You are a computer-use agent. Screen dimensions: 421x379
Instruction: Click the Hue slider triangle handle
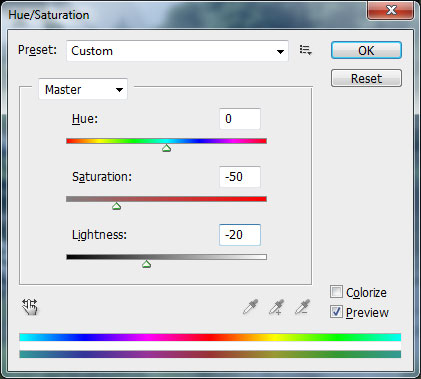click(x=166, y=148)
